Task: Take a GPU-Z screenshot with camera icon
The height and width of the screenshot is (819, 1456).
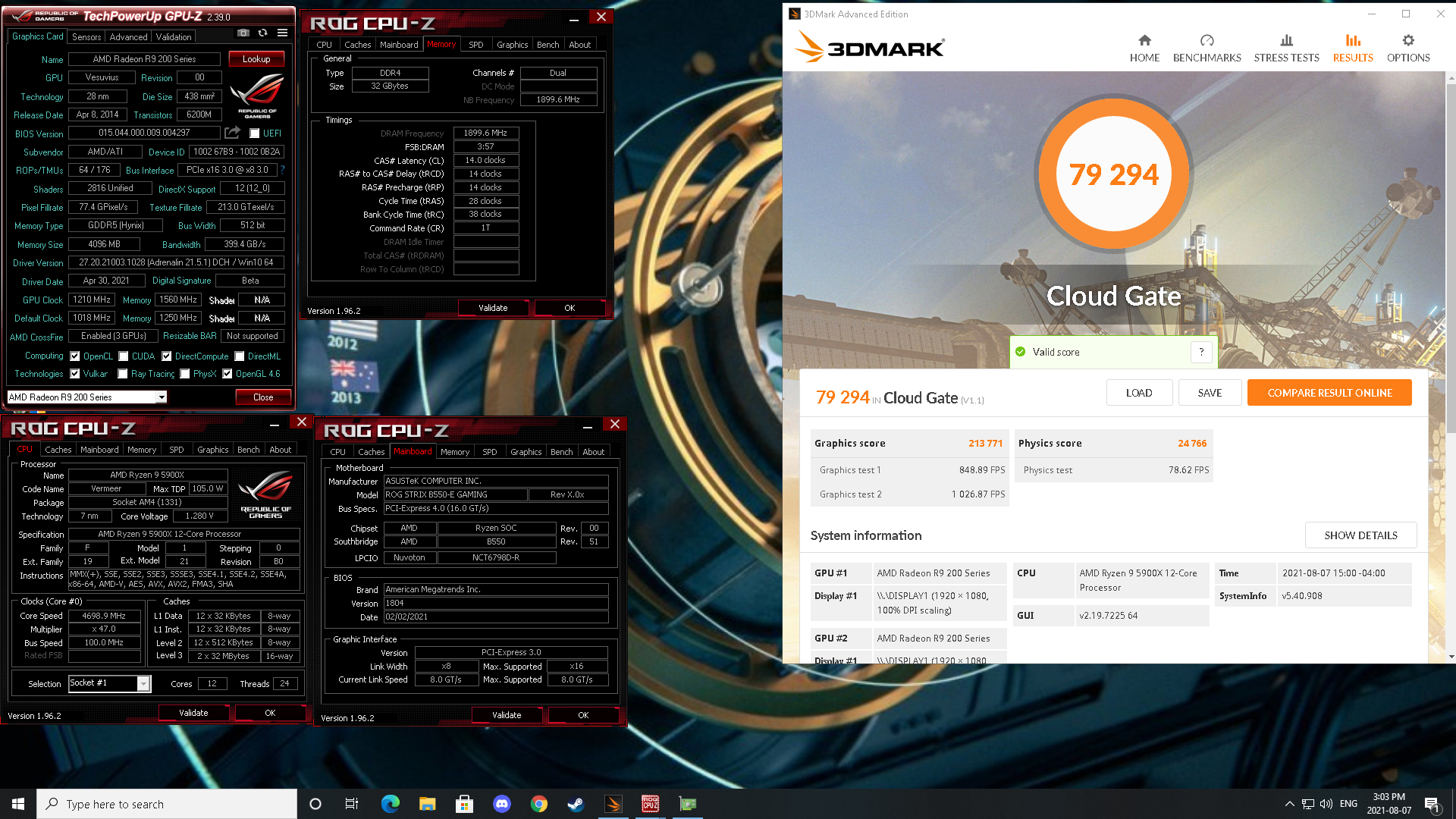Action: (x=243, y=33)
